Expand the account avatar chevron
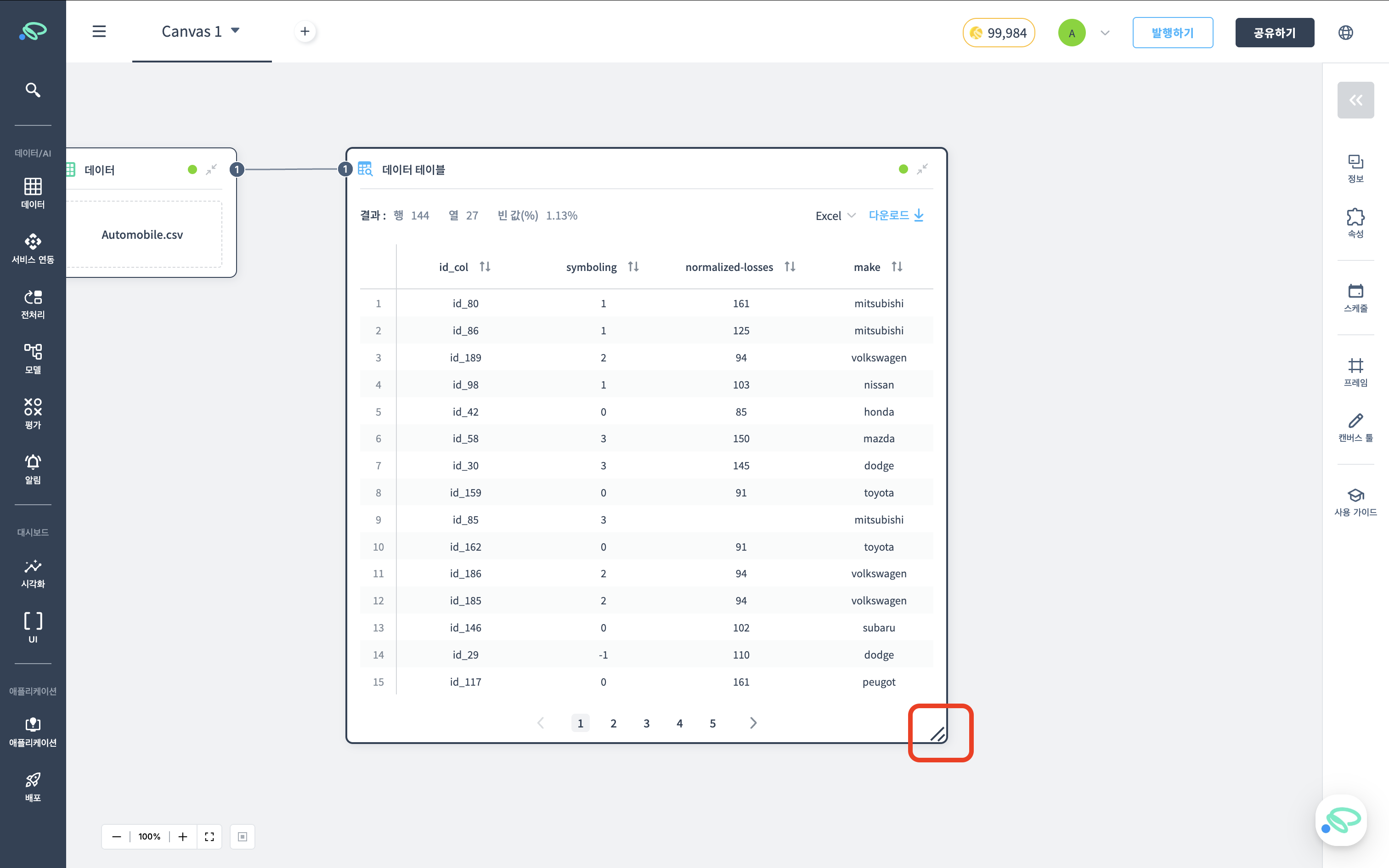Screen dimensions: 1389x868 (1105, 33)
